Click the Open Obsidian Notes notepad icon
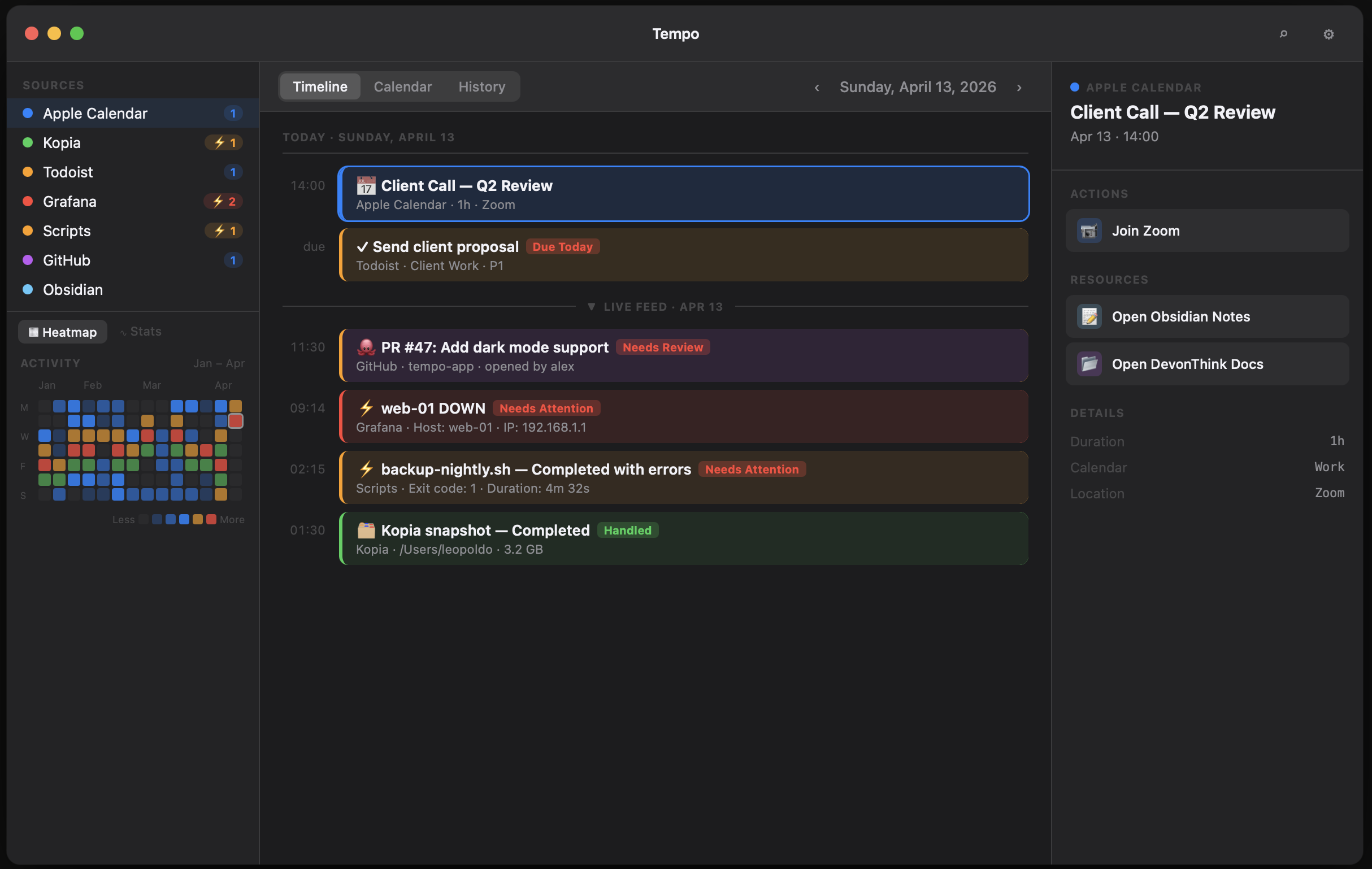The height and width of the screenshot is (869, 1372). pyautogui.click(x=1089, y=317)
